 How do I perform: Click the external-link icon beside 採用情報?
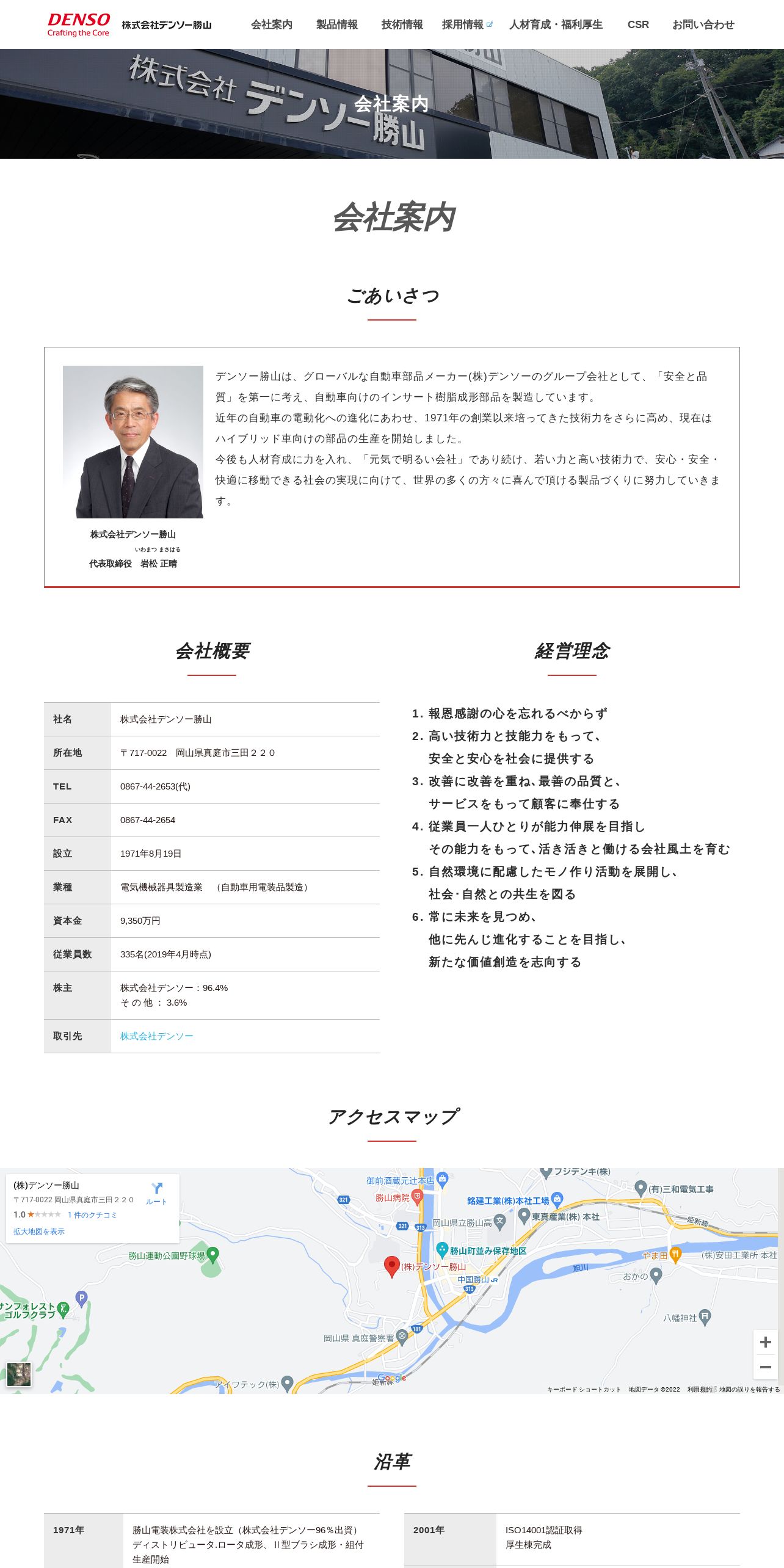click(x=489, y=24)
